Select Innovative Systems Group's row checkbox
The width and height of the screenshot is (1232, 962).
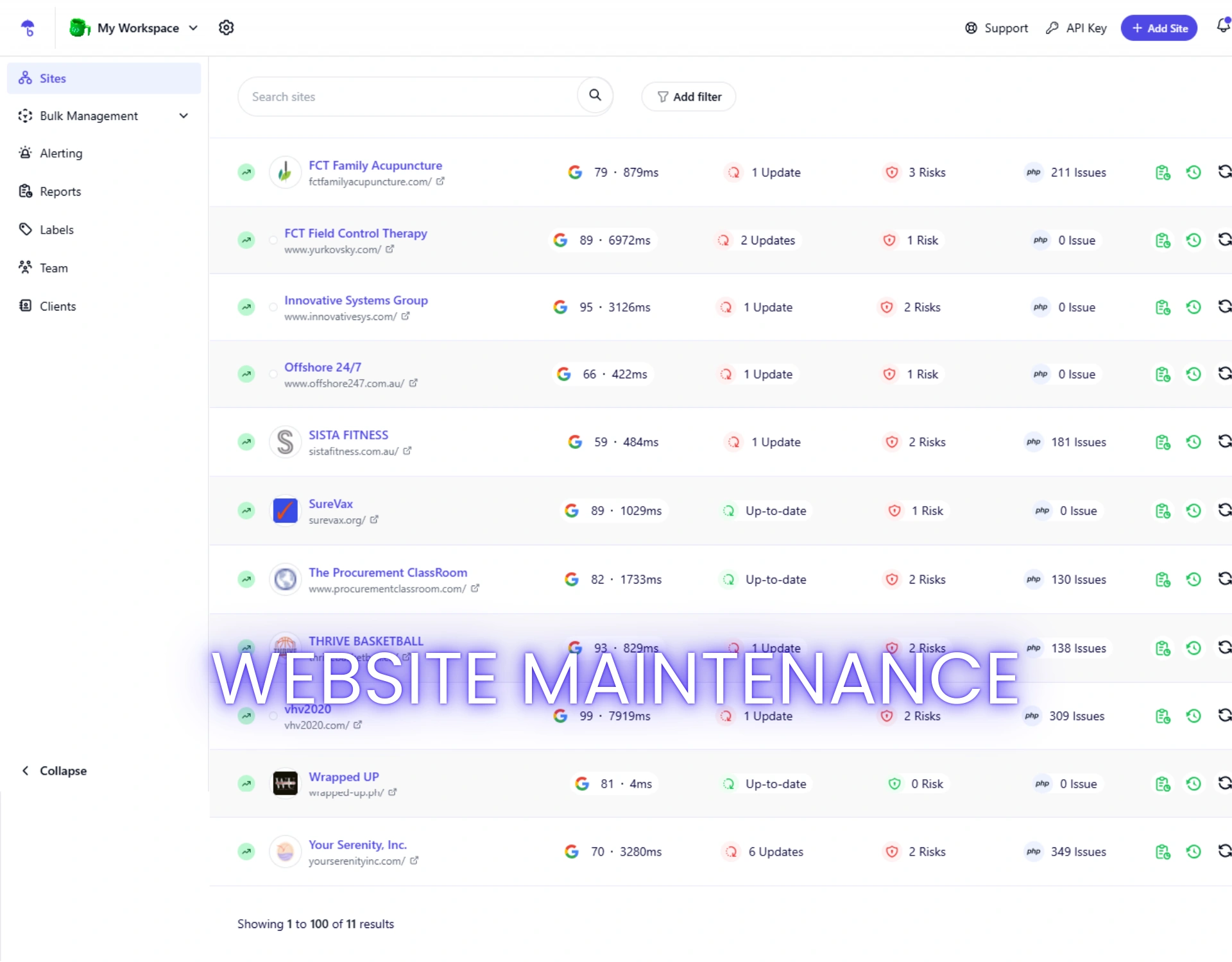(x=273, y=308)
